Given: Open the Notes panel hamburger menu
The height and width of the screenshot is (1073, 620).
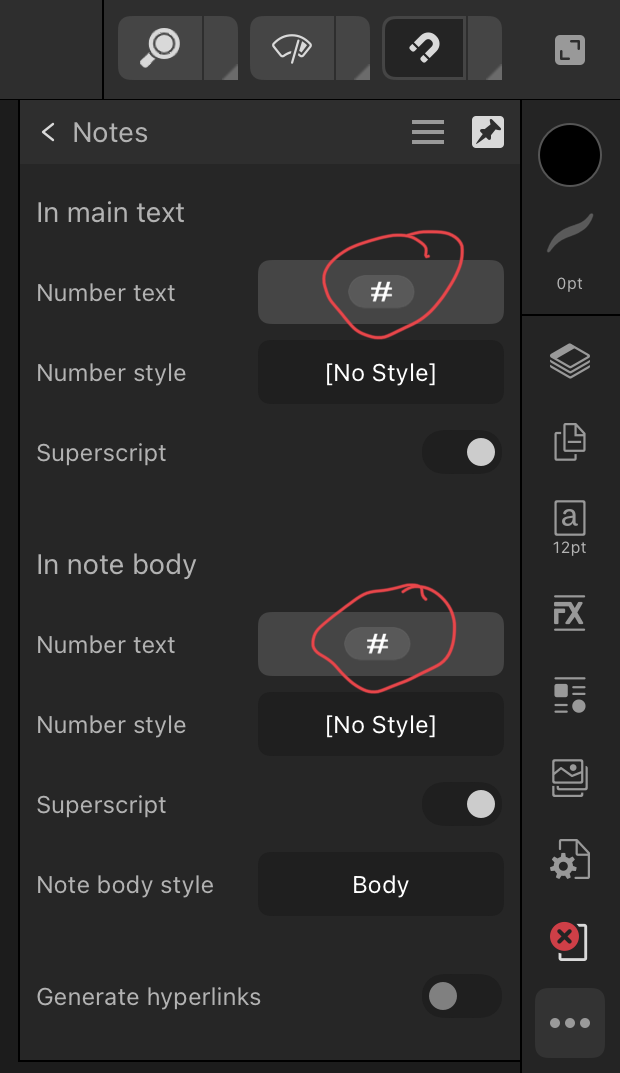Looking at the screenshot, I should pos(428,132).
